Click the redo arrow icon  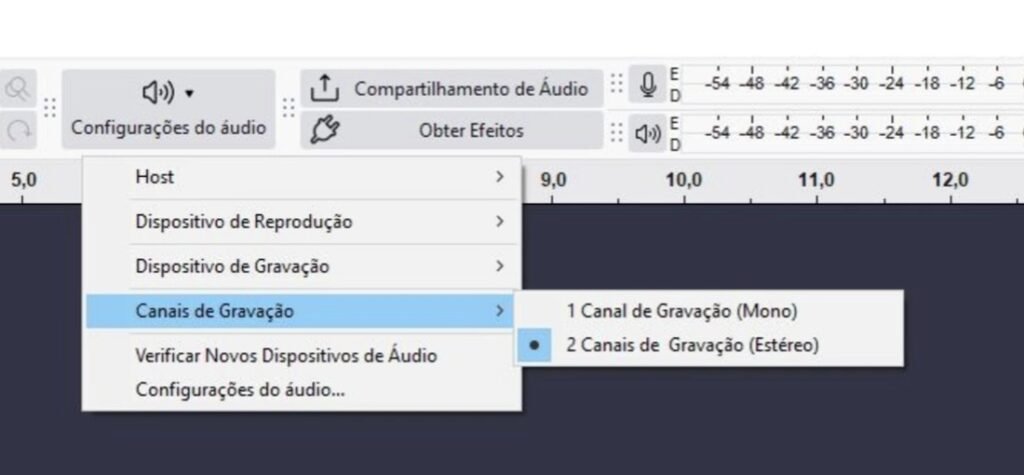point(17,131)
